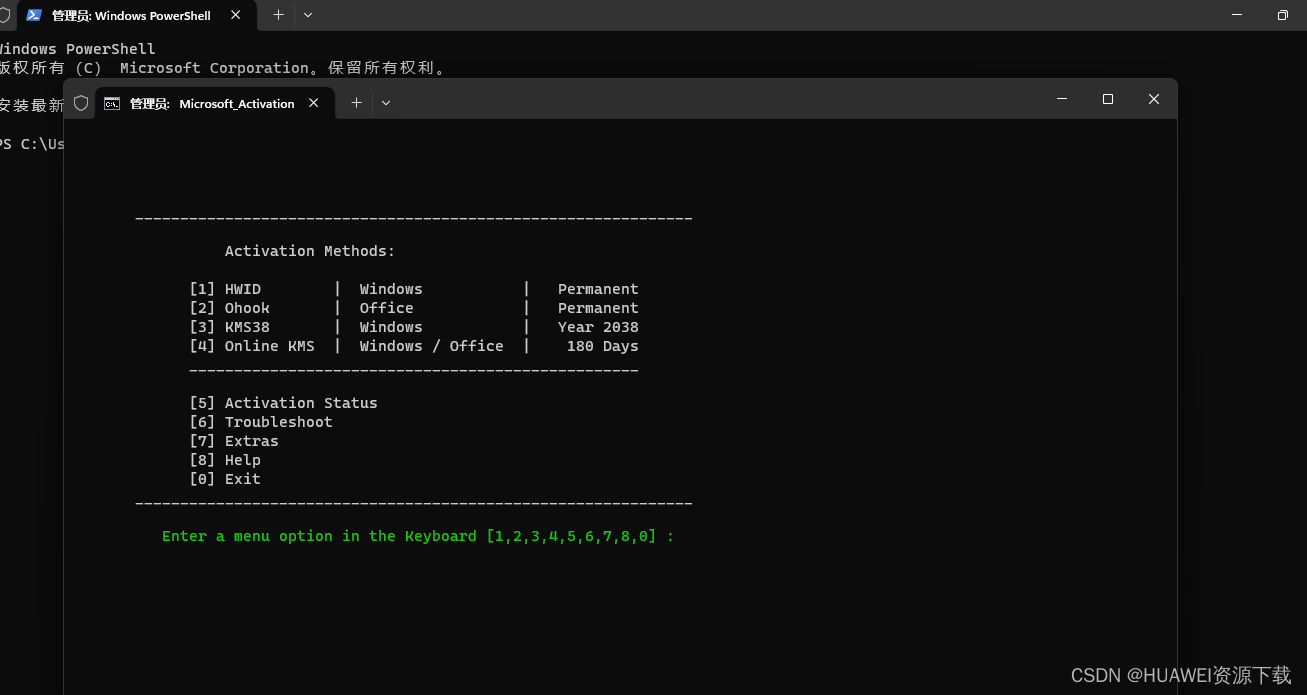Expand the tab dropdown in Microsoft_Activation window
This screenshot has width=1307, height=695.
[386, 102]
